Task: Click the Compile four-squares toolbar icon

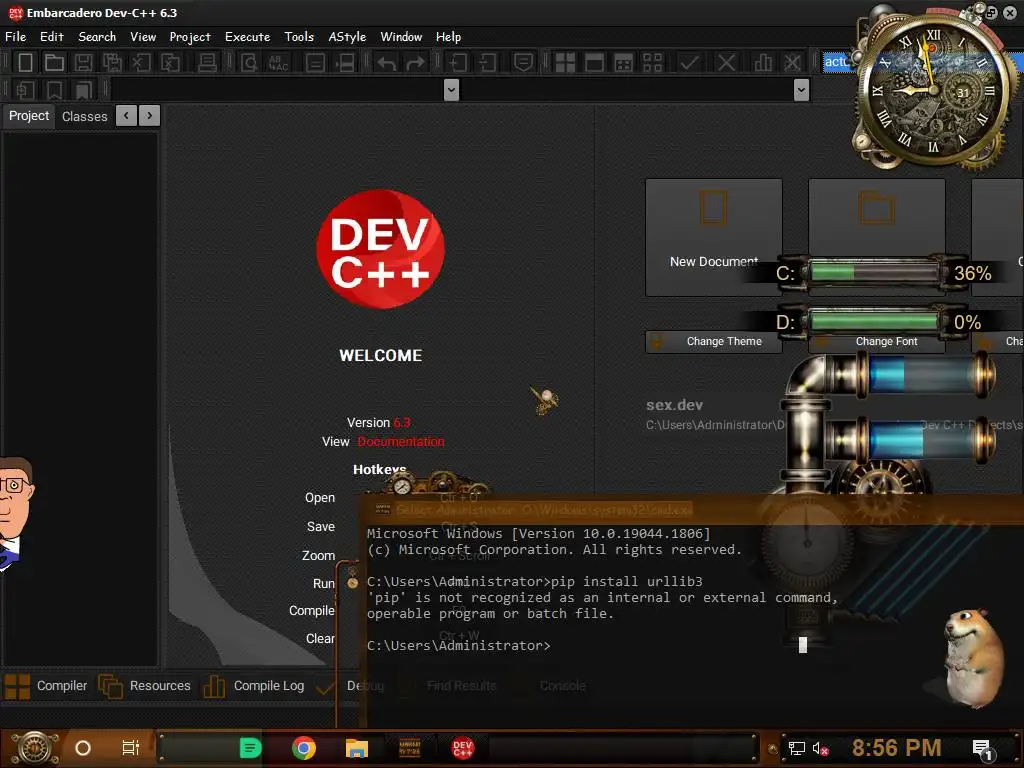Action: 565,63
